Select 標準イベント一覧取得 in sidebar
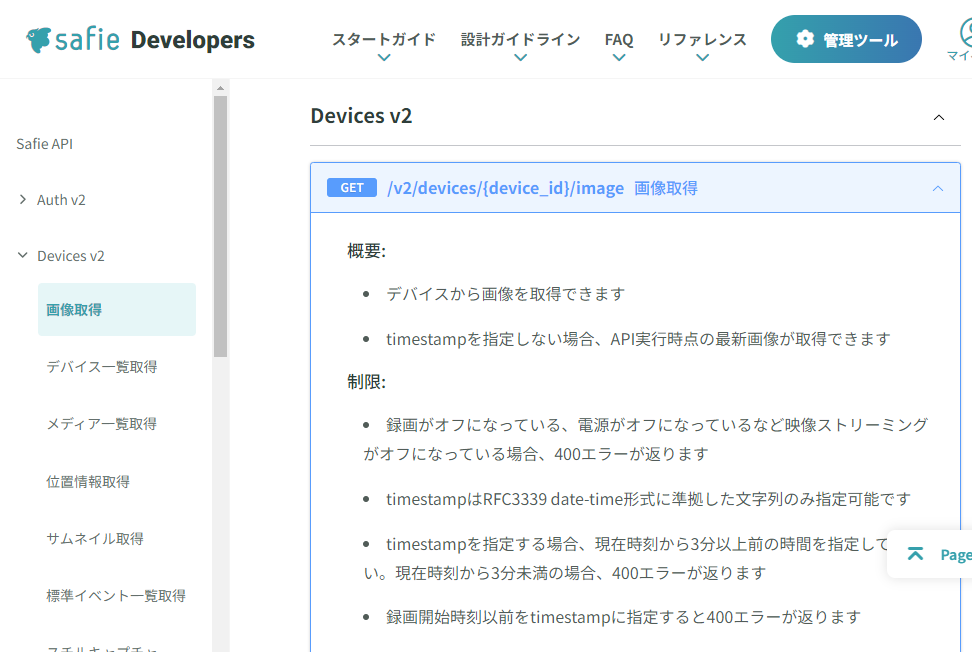Image resolution: width=972 pixels, height=652 pixels. (x=116, y=596)
